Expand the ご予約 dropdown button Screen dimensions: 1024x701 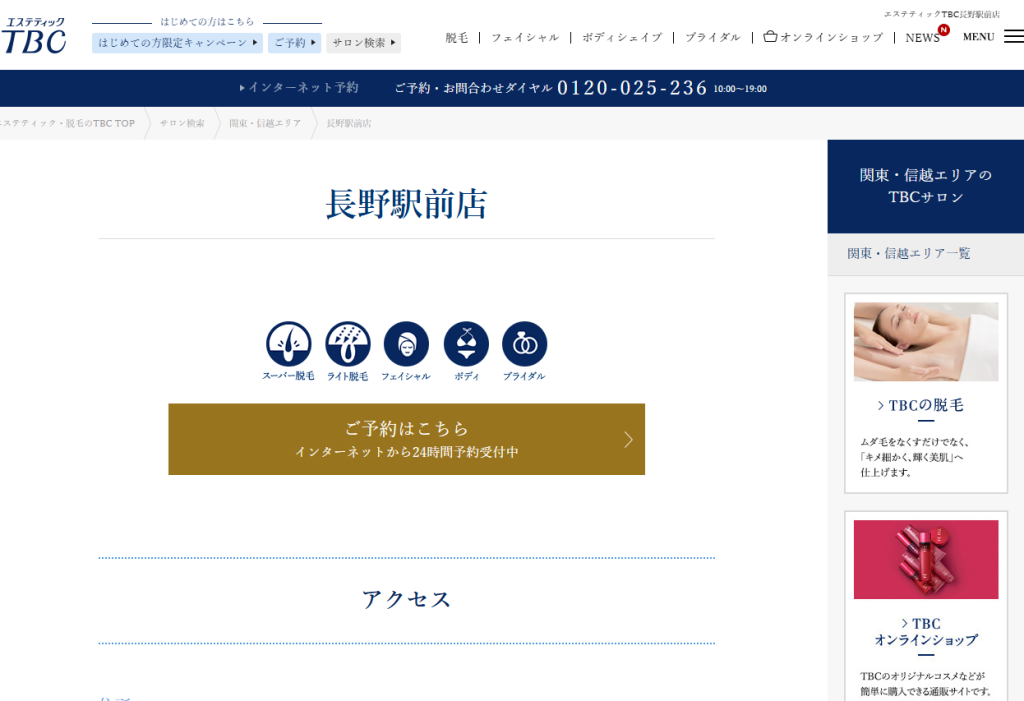point(294,43)
